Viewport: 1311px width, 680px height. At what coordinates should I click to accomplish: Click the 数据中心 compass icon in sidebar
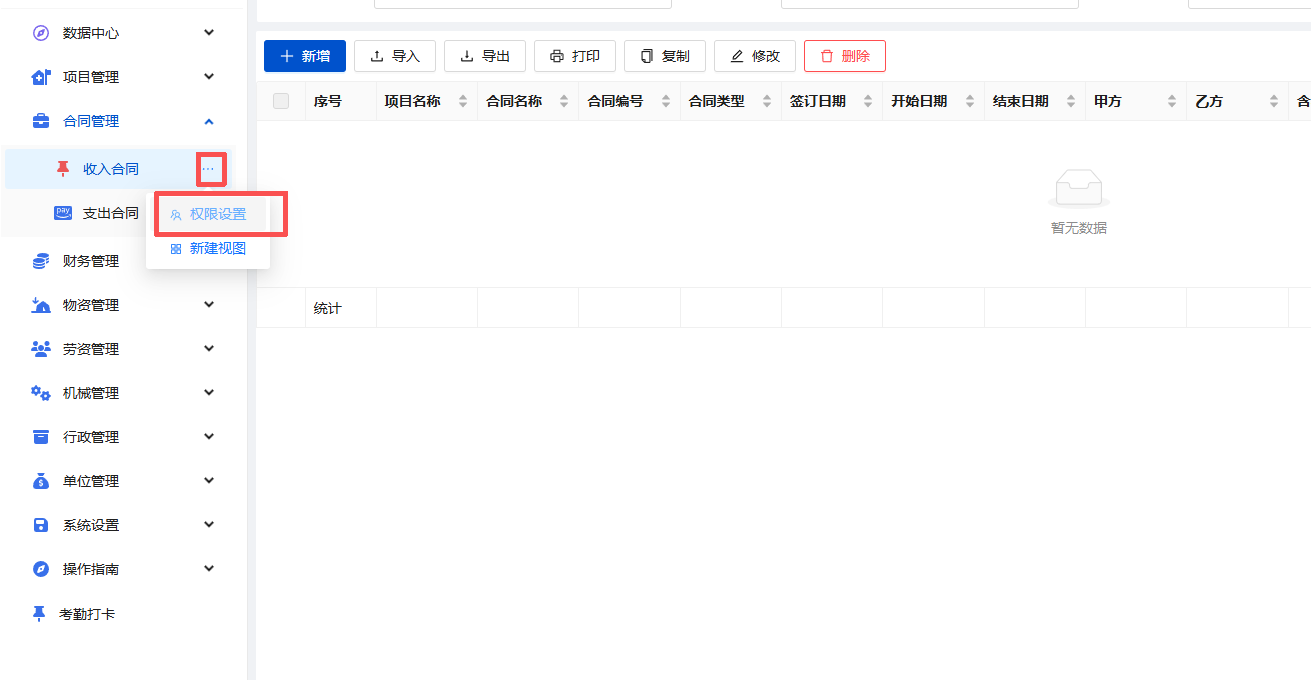(x=39, y=32)
